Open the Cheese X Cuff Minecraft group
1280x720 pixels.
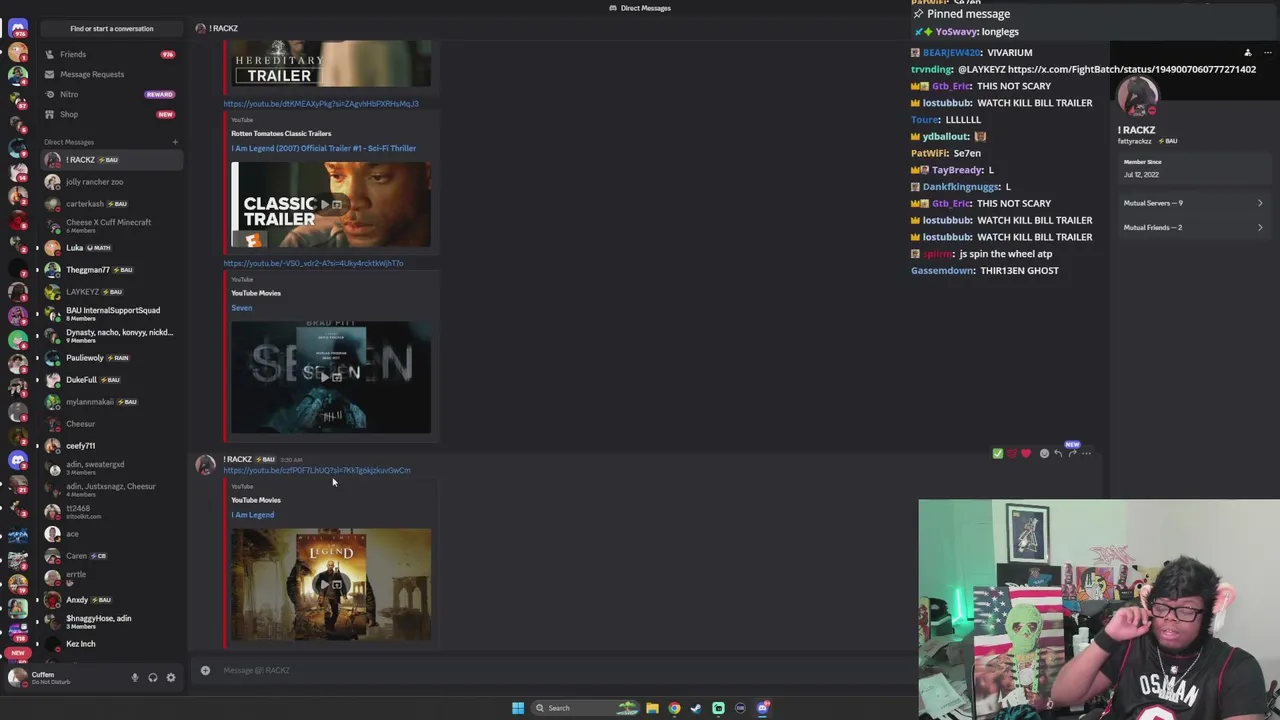tap(112, 226)
